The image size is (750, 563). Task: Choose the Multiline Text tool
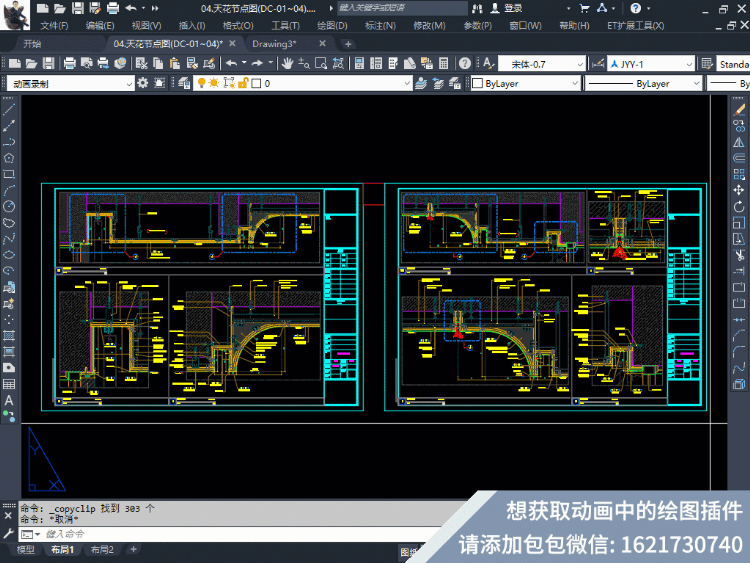pyautogui.click(x=9, y=400)
